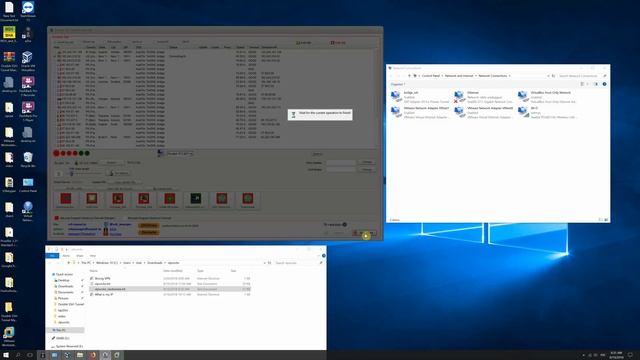Viewport: 640px width, 360px height.
Task: Switch to the Home ribbon tab
Action: click(66, 256)
